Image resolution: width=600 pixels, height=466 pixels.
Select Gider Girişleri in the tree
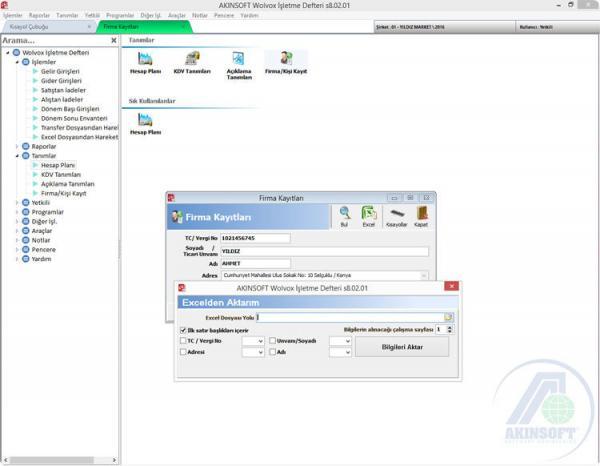[61, 81]
